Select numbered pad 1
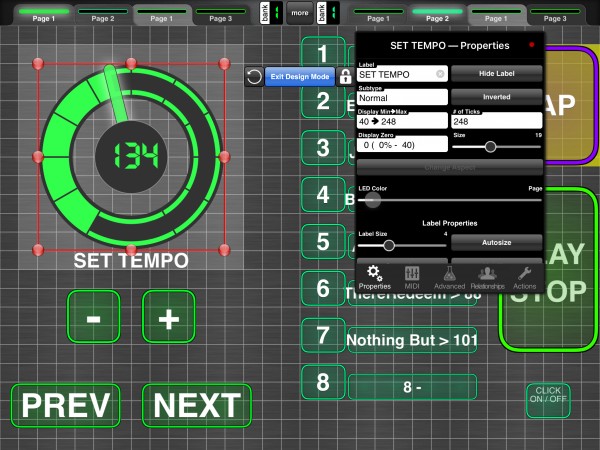Viewport: 600px width, 450px height. pyautogui.click(x=323, y=54)
